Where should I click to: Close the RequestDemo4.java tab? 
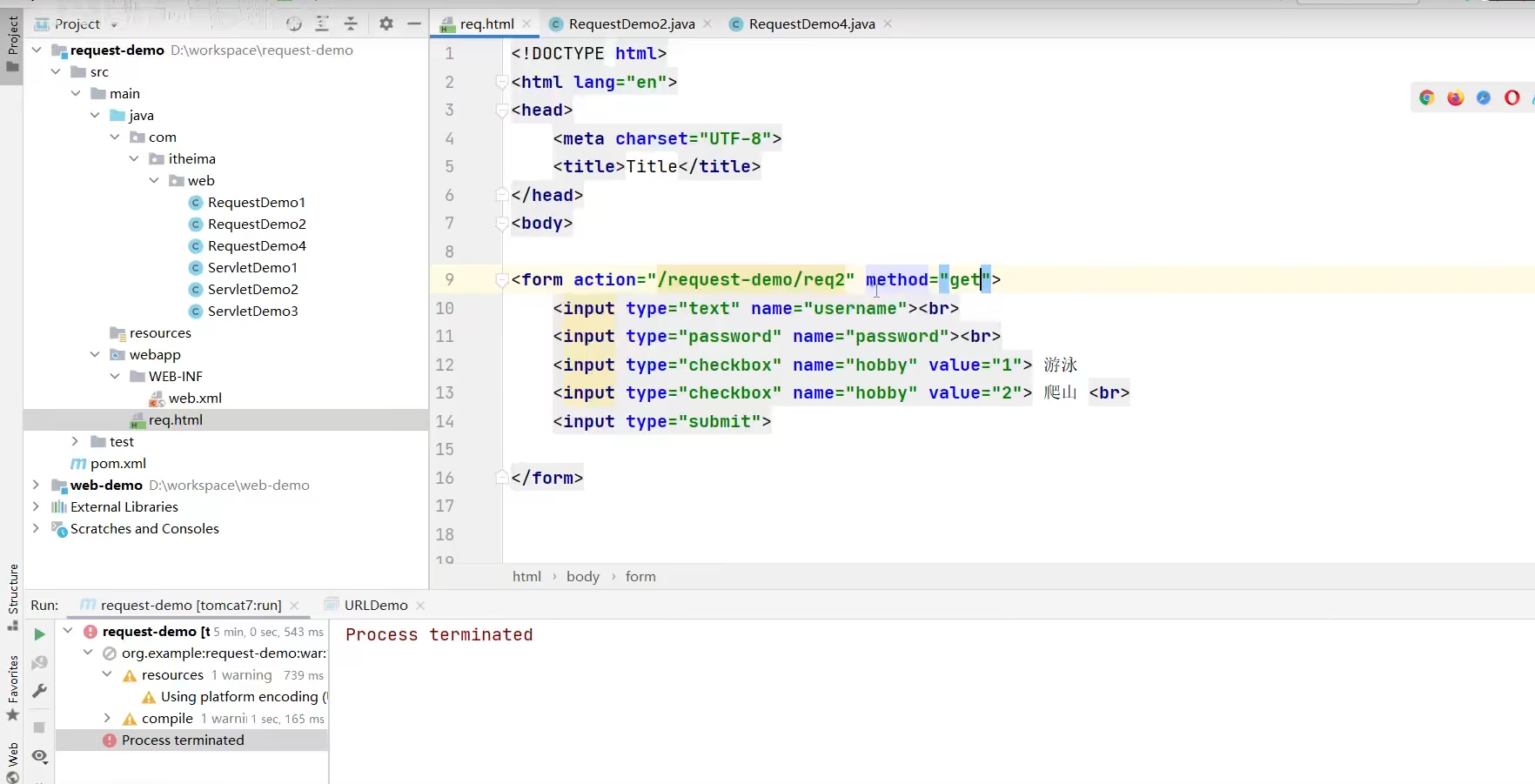click(x=888, y=24)
